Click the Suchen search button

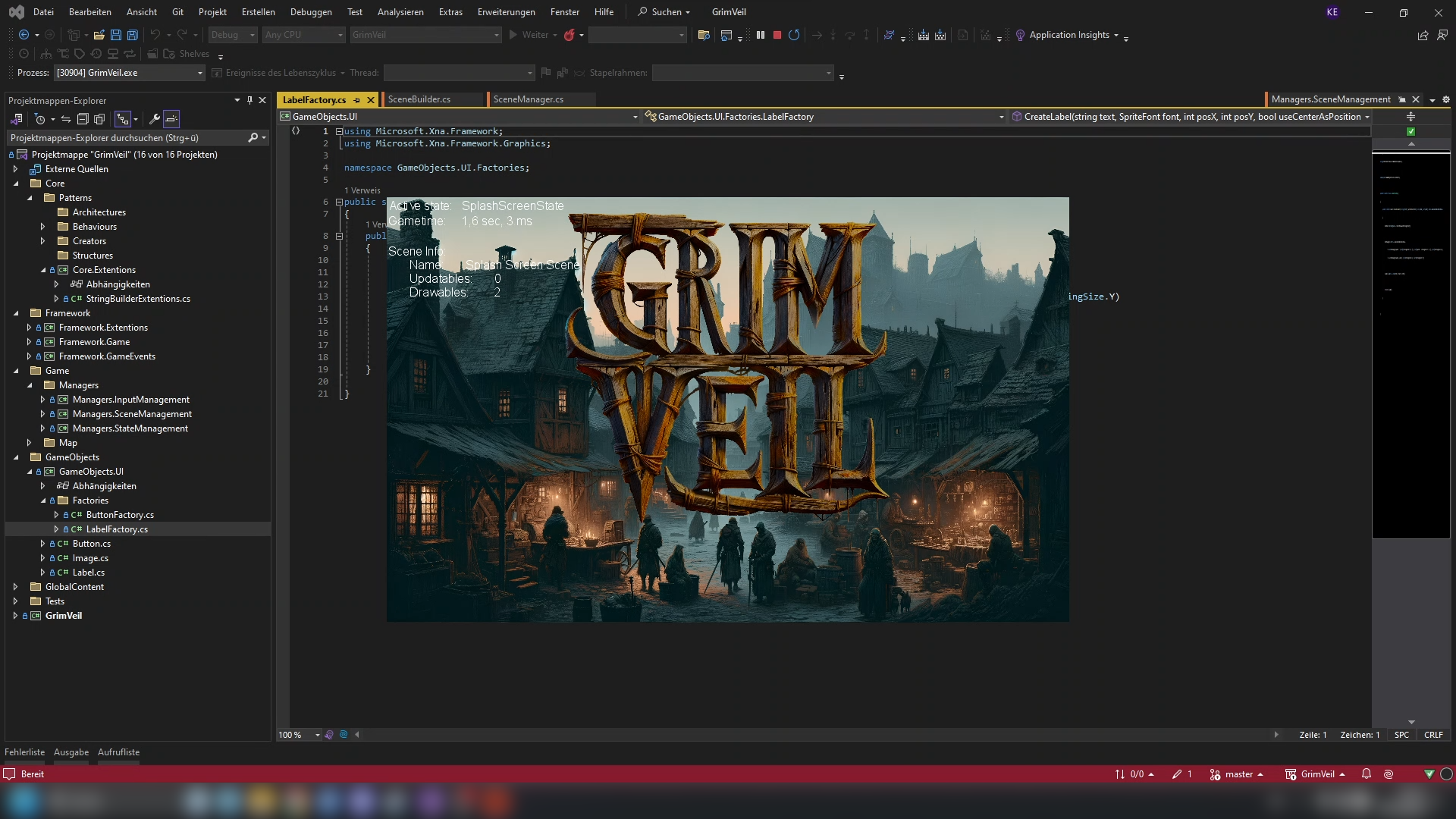pyautogui.click(x=664, y=12)
